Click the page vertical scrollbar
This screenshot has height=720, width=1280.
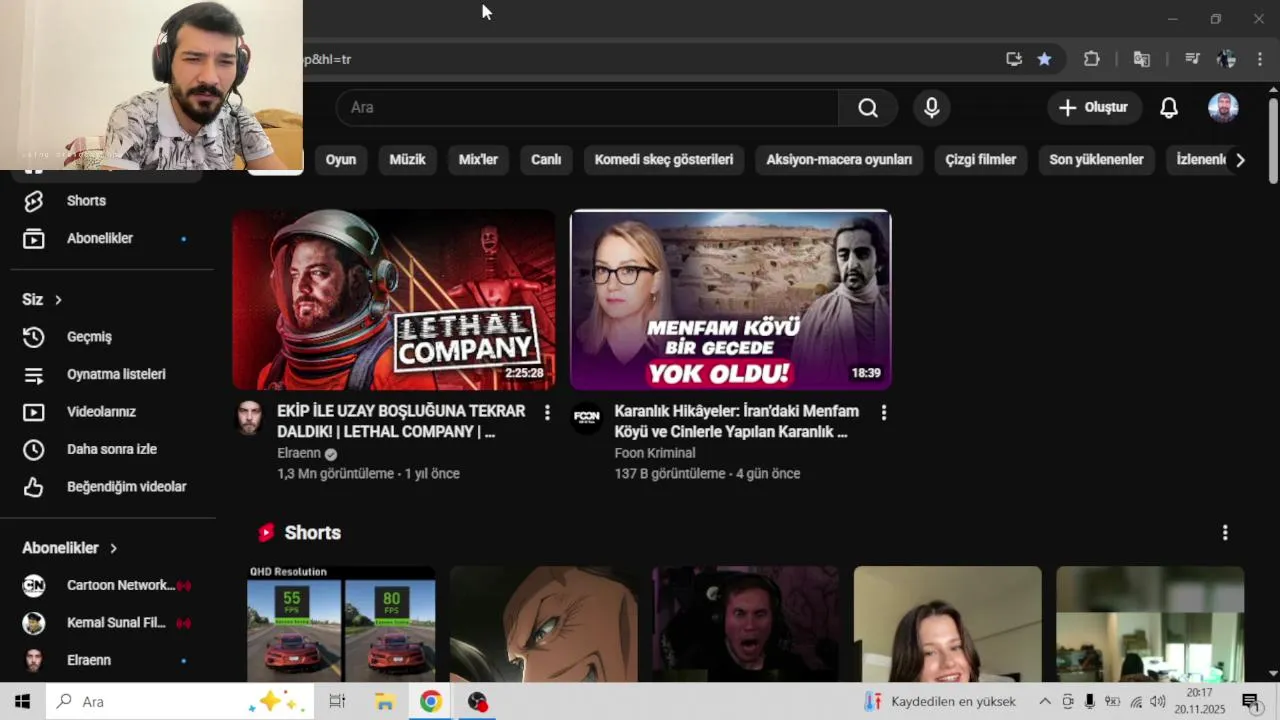(x=1273, y=140)
